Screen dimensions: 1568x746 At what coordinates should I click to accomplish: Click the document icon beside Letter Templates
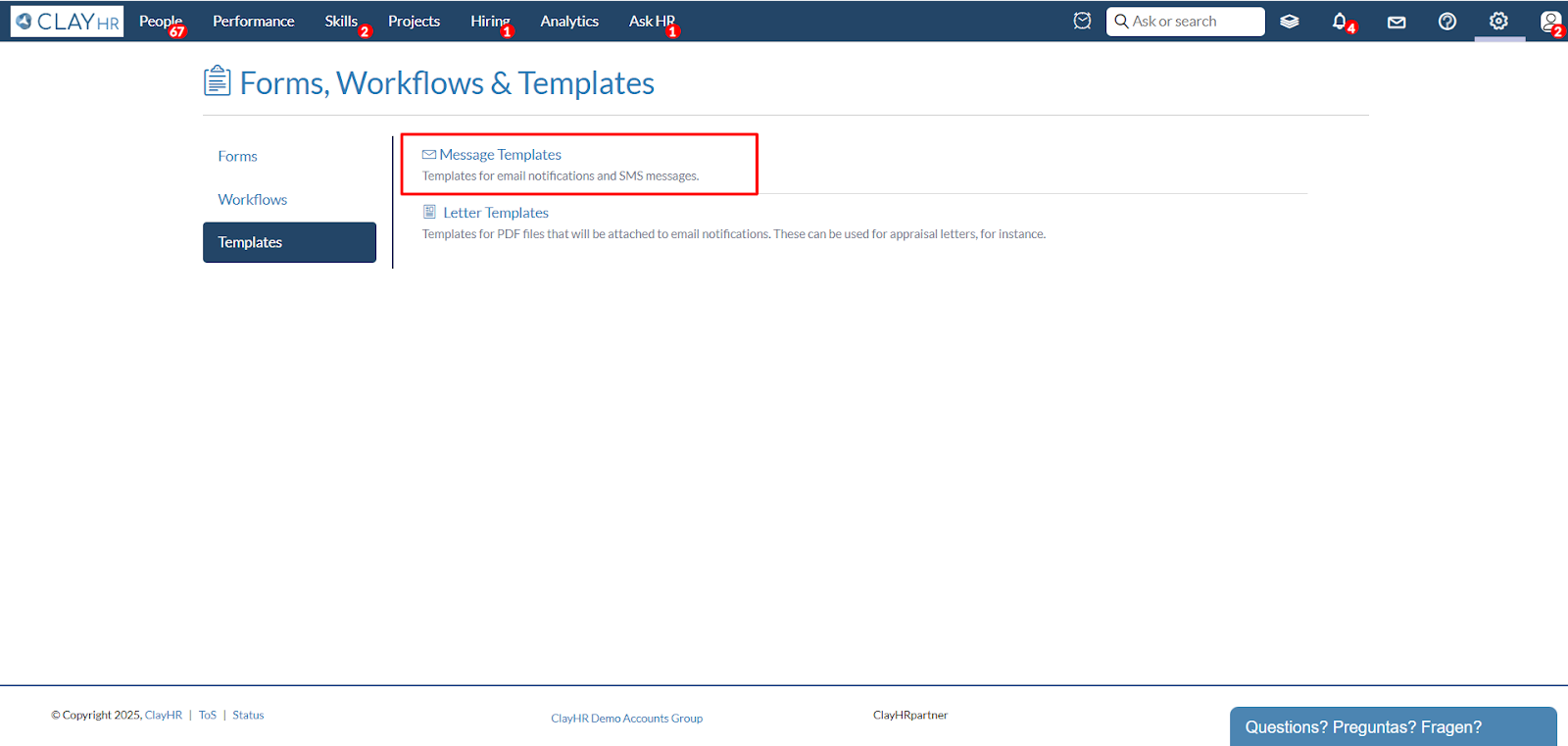tap(429, 212)
